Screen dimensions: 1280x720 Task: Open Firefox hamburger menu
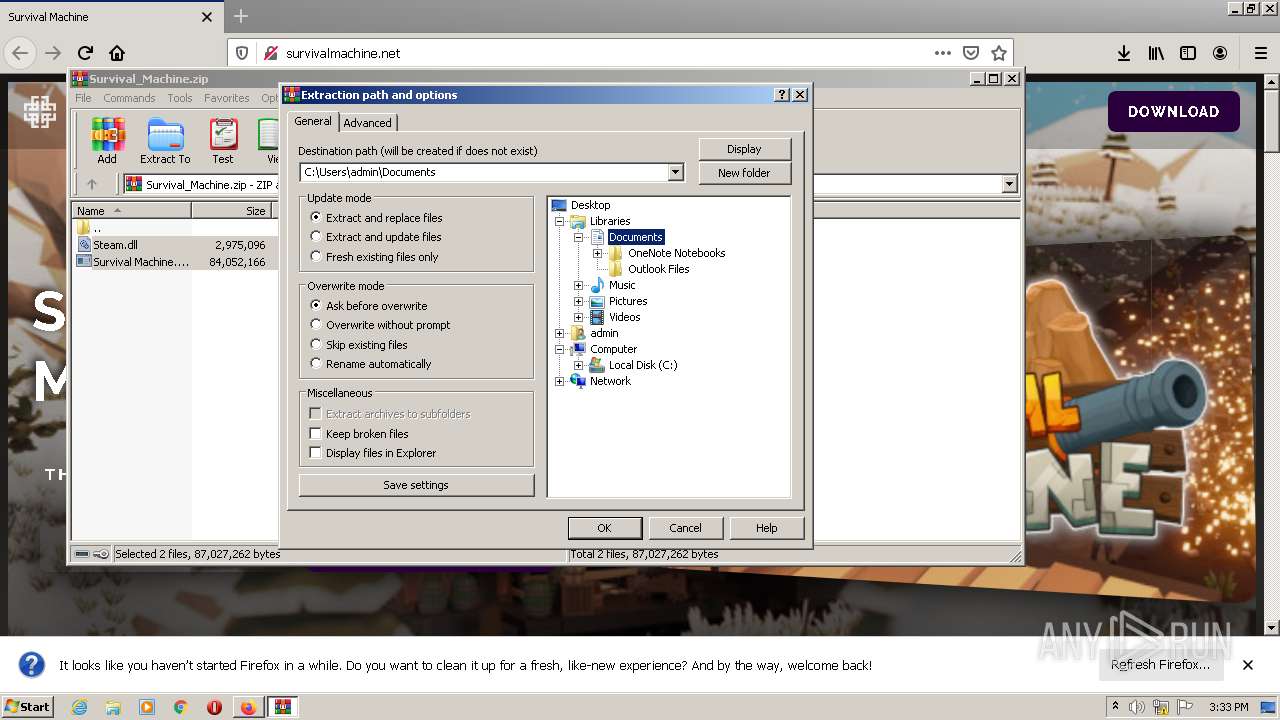(x=1261, y=53)
